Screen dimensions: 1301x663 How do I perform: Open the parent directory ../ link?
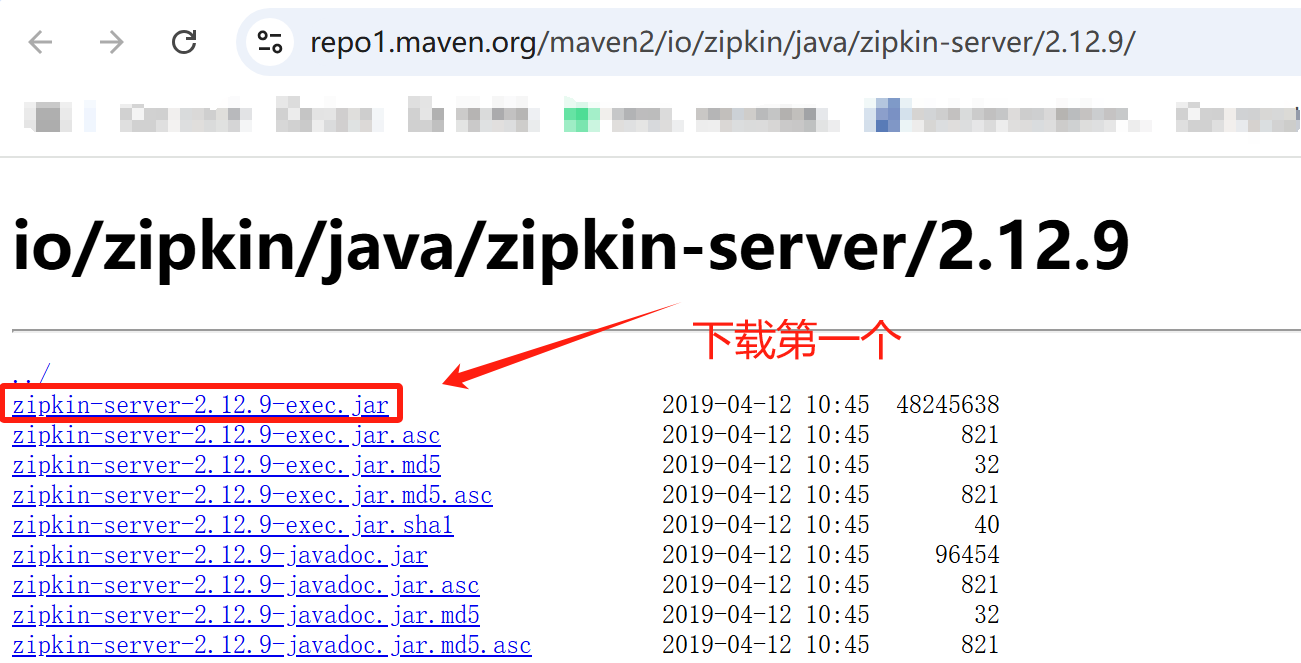tap(31, 375)
